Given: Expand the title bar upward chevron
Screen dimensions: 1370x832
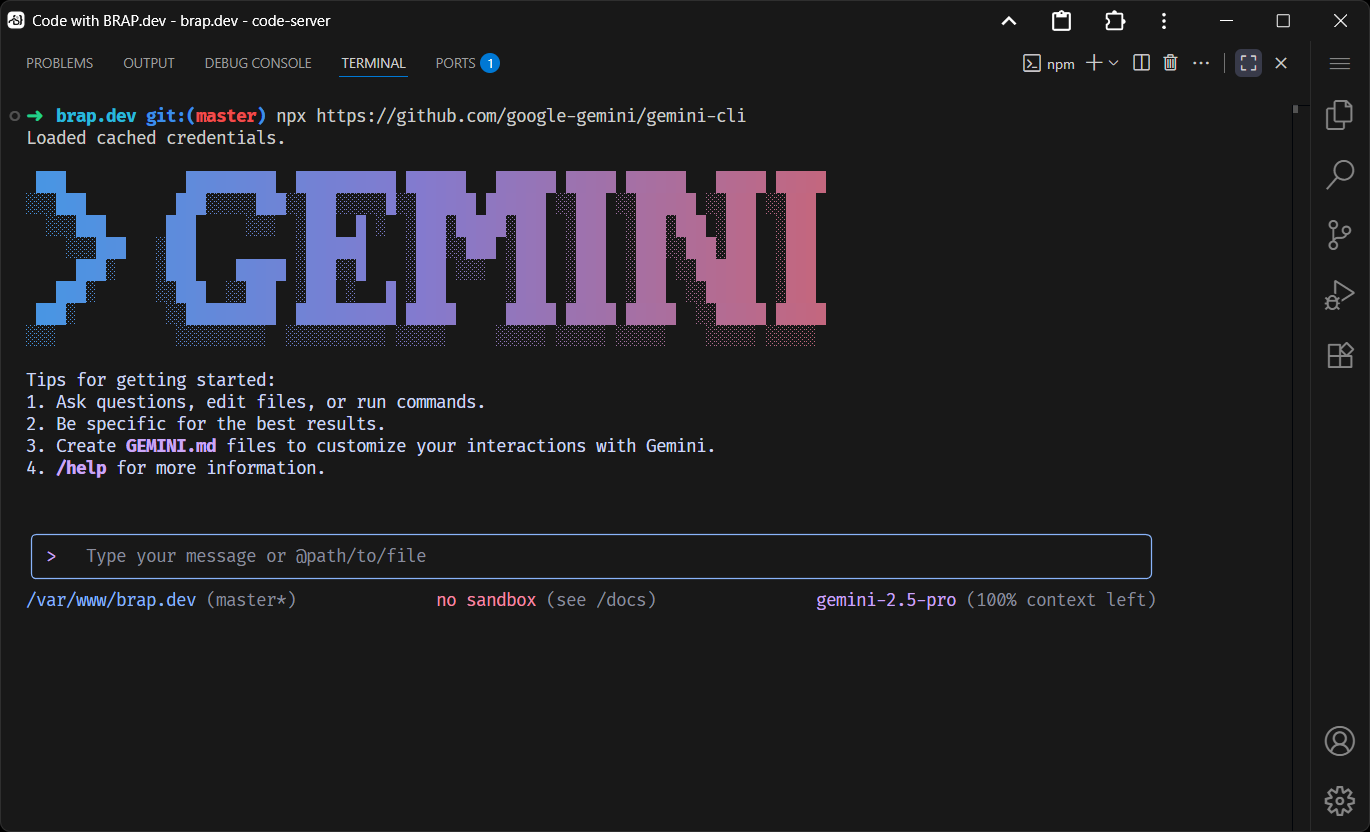Looking at the screenshot, I should coord(1009,21).
